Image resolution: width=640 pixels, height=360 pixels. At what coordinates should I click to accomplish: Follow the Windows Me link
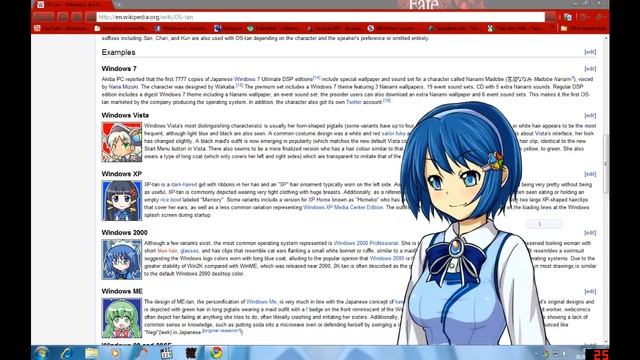pos(261,302)
